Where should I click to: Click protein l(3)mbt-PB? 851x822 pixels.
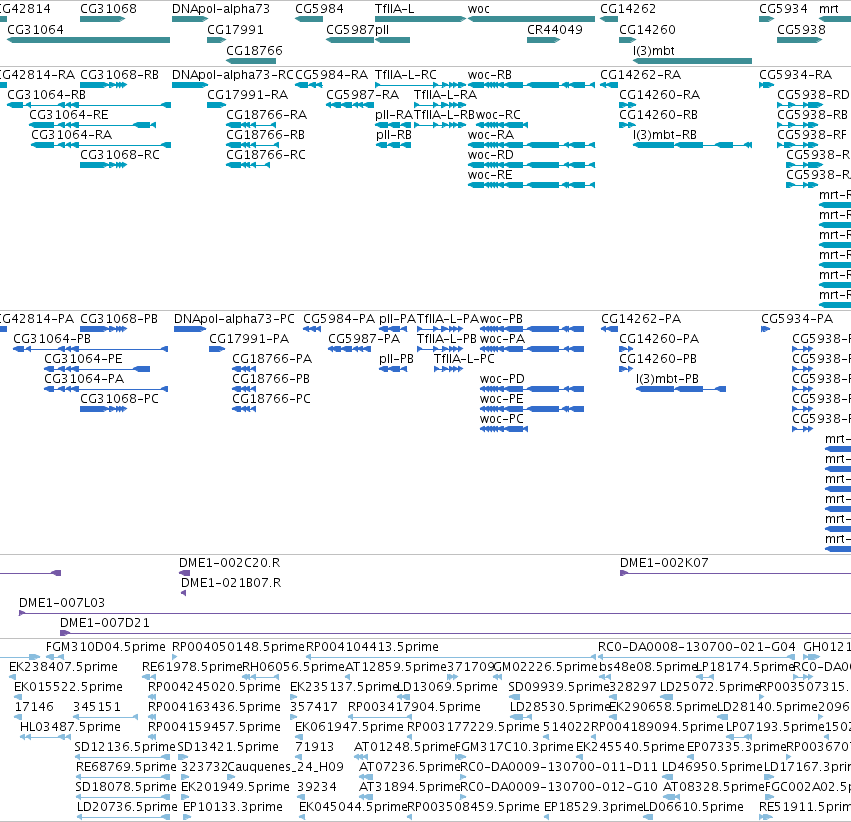pyautogui.click(x=681, y=390)
